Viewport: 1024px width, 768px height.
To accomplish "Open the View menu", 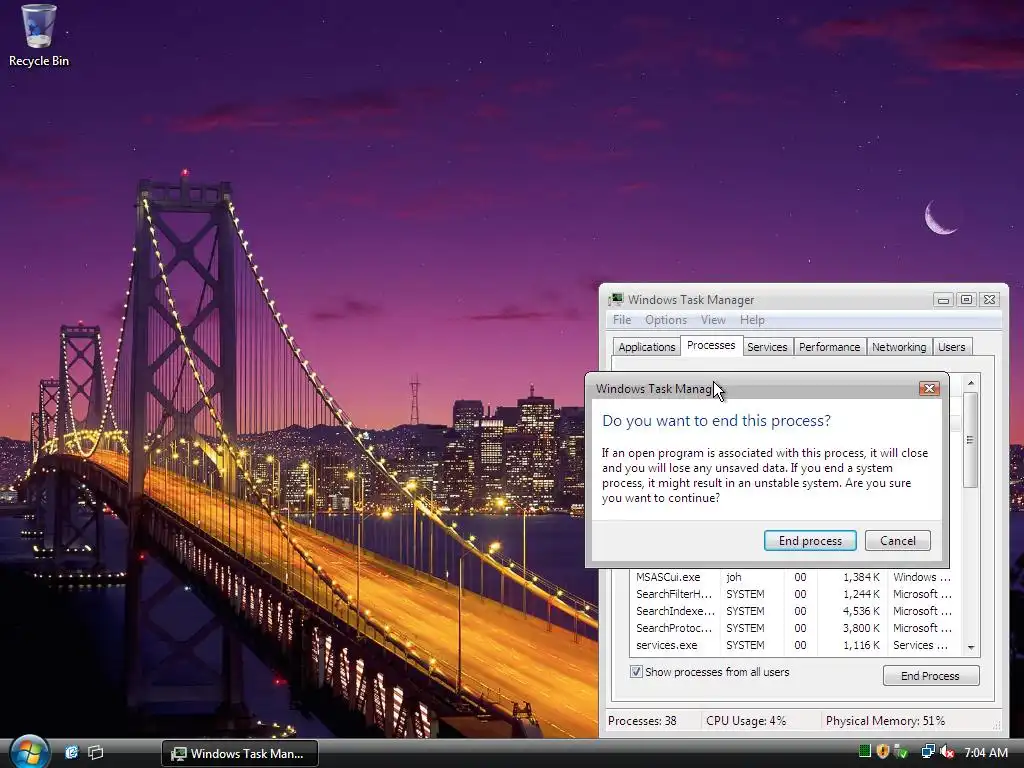I will (x=713, y=320).
